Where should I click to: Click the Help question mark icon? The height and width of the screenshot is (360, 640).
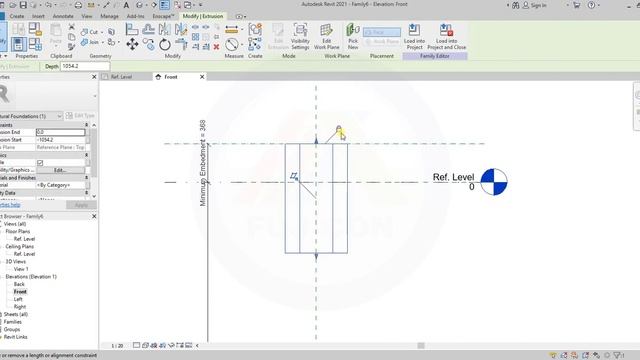point(591,5)
